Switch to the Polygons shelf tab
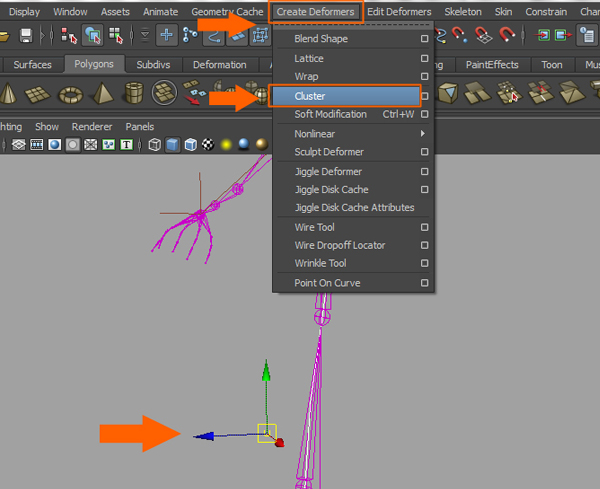 [x=94, y=64]
